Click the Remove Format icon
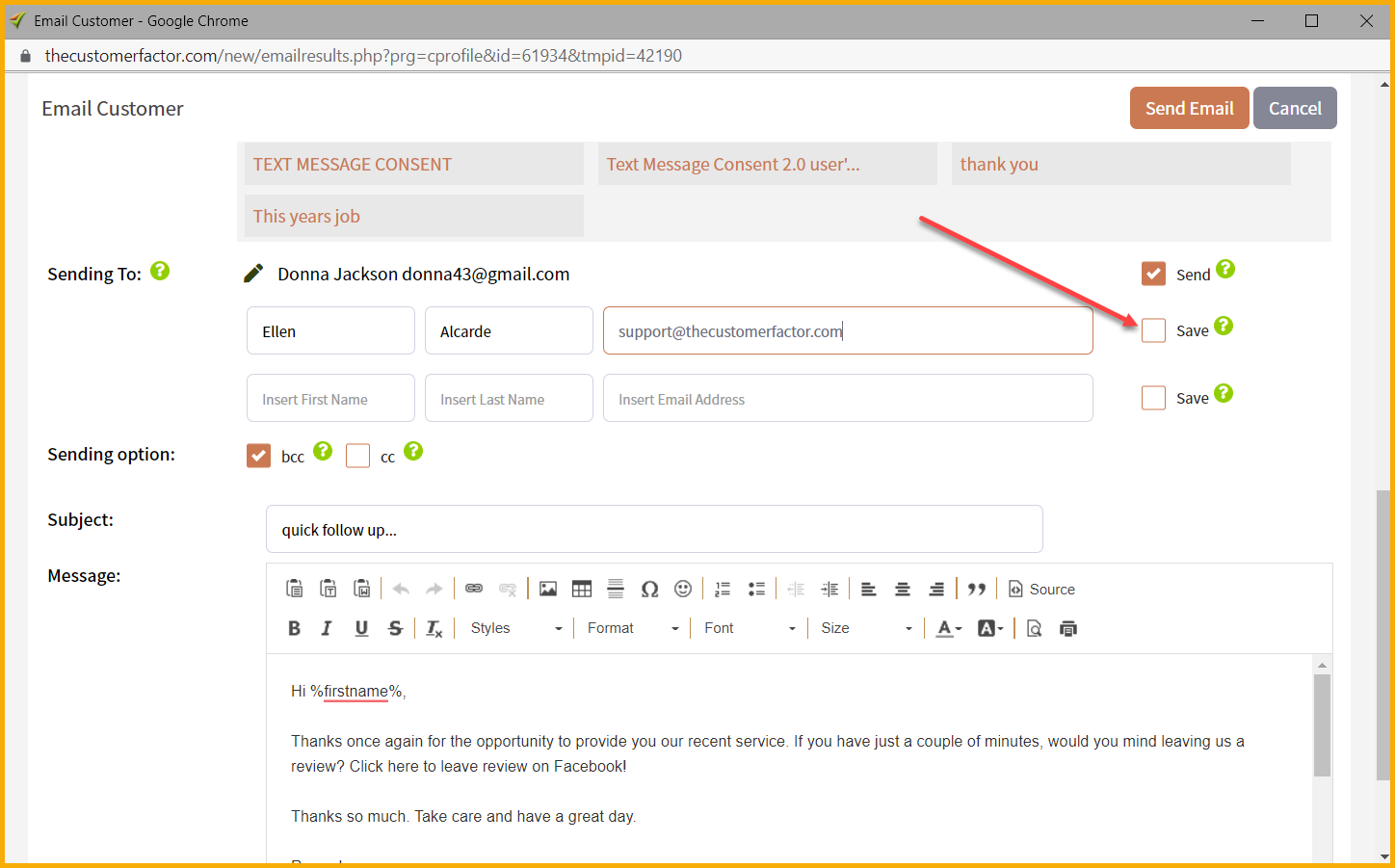This screenshot has width=1395, height=868. coord(434,628)
